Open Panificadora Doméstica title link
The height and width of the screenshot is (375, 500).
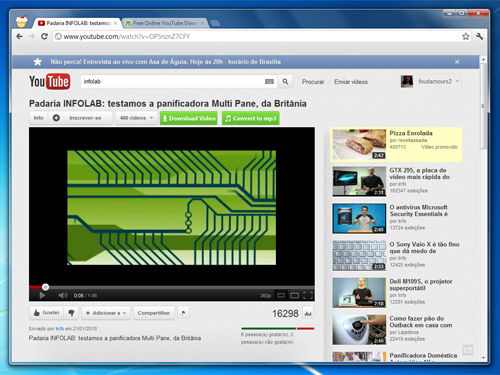[x=423, y=355]
